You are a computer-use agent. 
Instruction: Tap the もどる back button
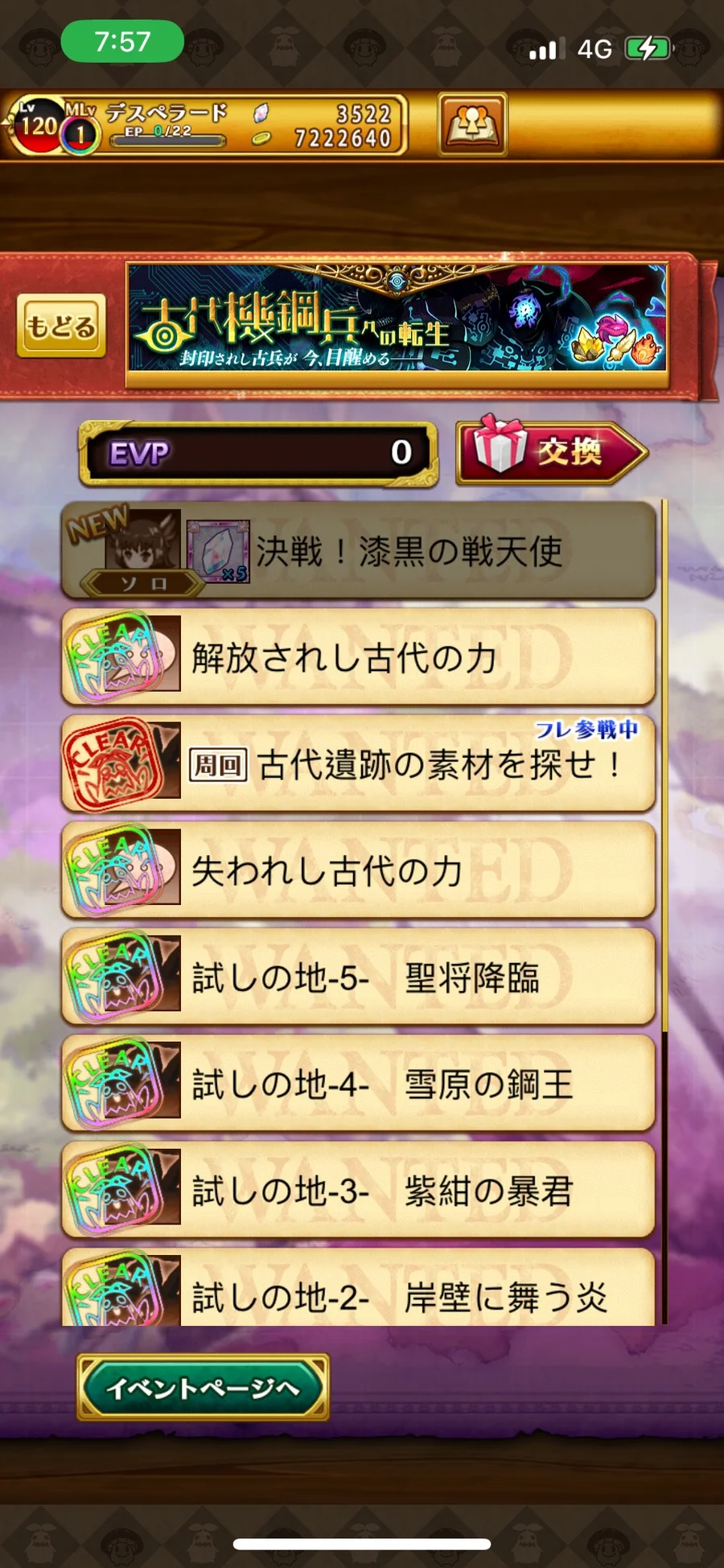61,326
